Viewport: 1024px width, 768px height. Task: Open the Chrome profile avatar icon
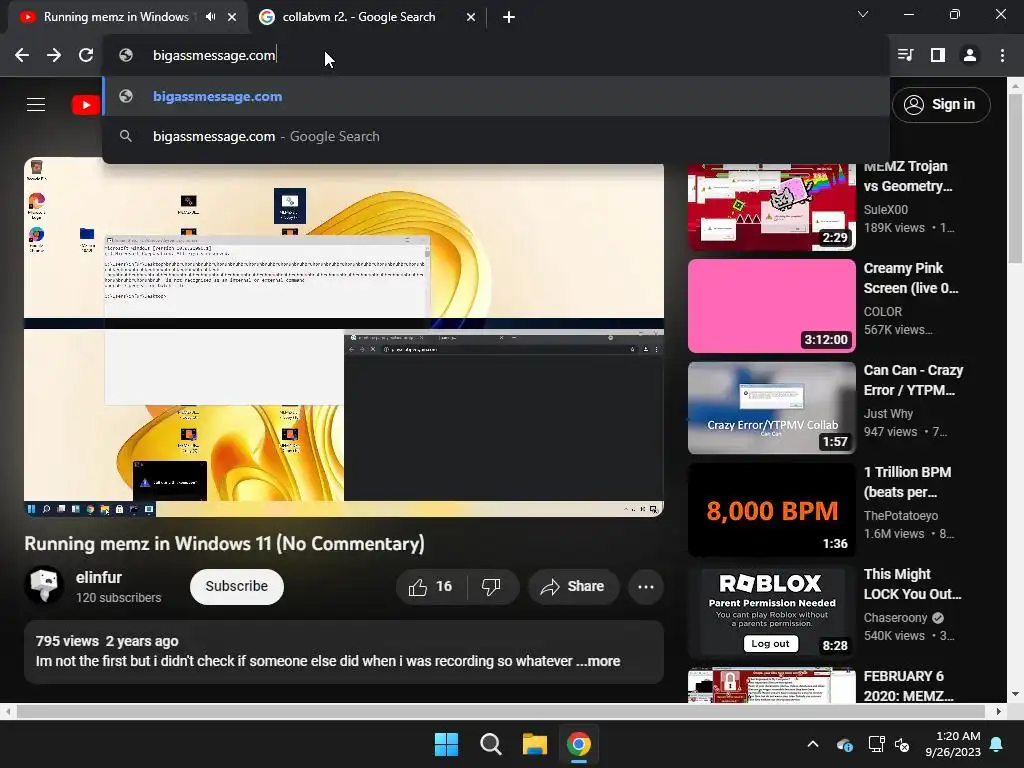pos(970,56)
